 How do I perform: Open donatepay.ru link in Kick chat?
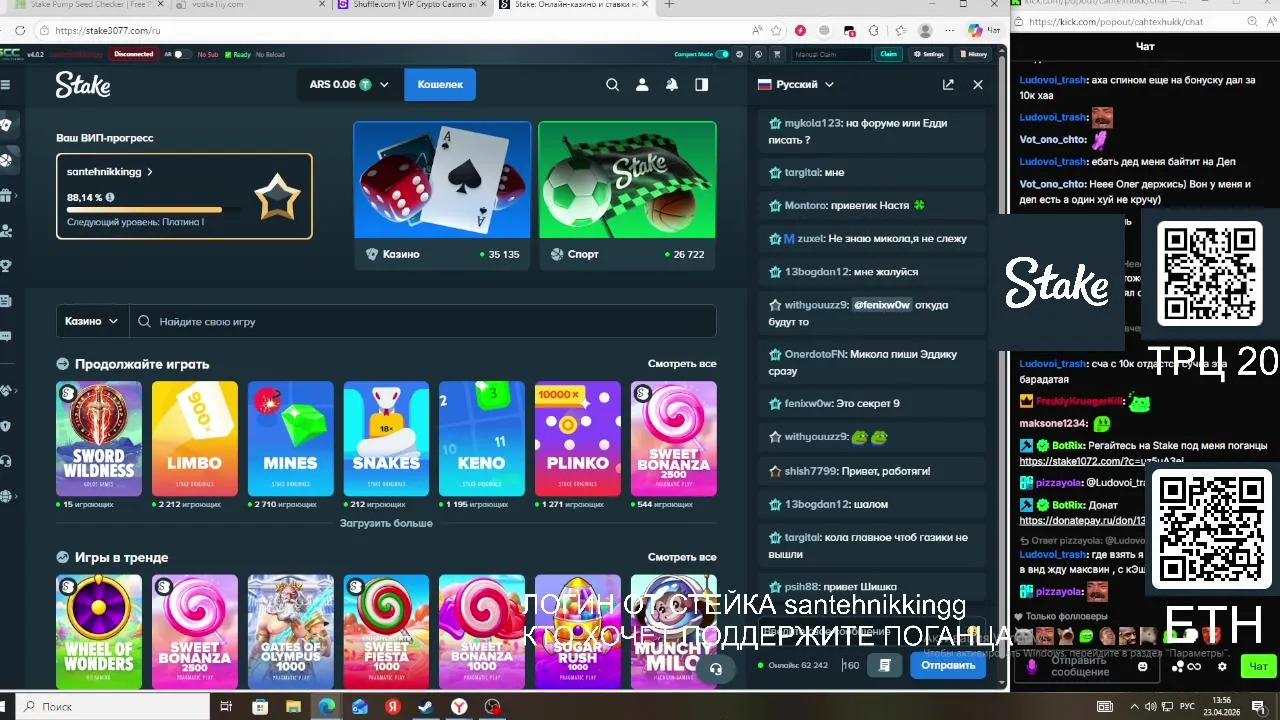coord(1082,521)
